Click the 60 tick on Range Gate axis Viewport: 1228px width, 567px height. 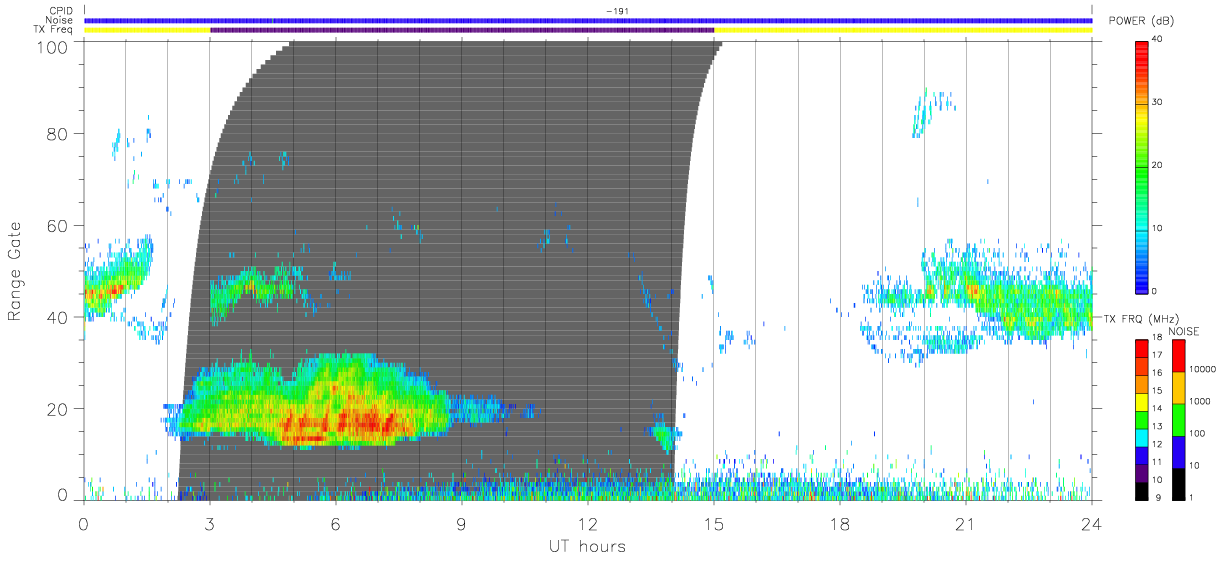coord(58,225)
